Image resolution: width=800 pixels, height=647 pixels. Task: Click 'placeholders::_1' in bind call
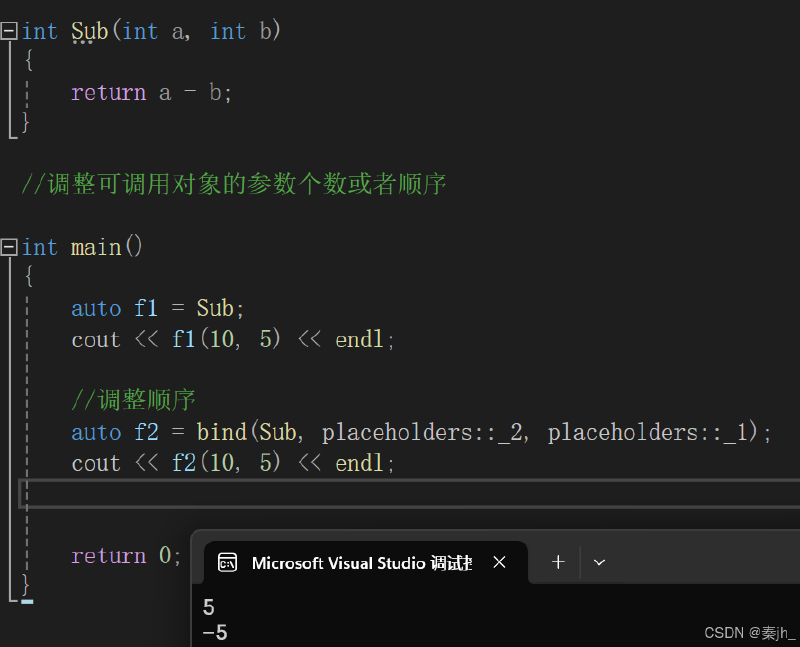[x=648, y=433]
